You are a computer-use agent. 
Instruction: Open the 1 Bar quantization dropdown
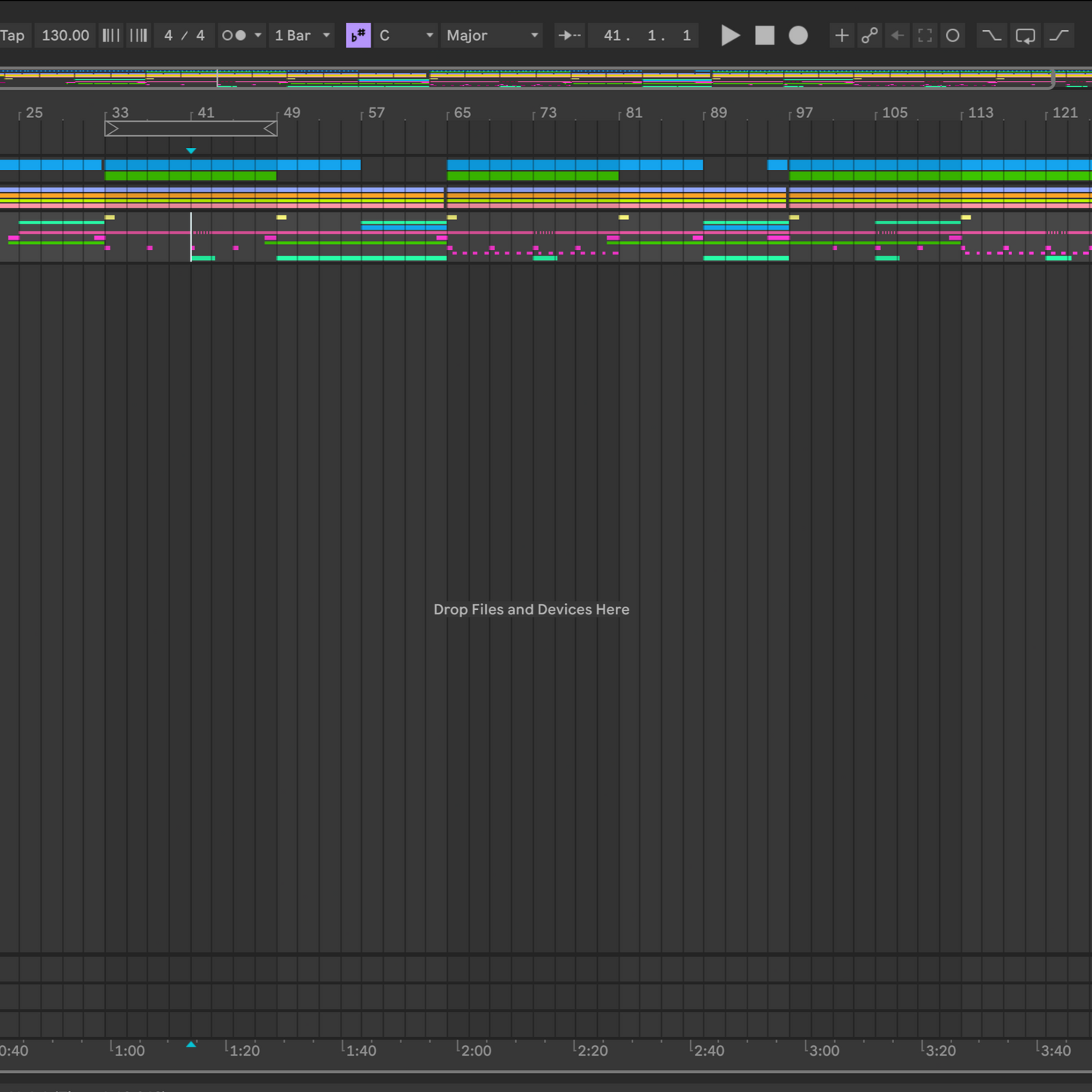[x=302, y=36]
